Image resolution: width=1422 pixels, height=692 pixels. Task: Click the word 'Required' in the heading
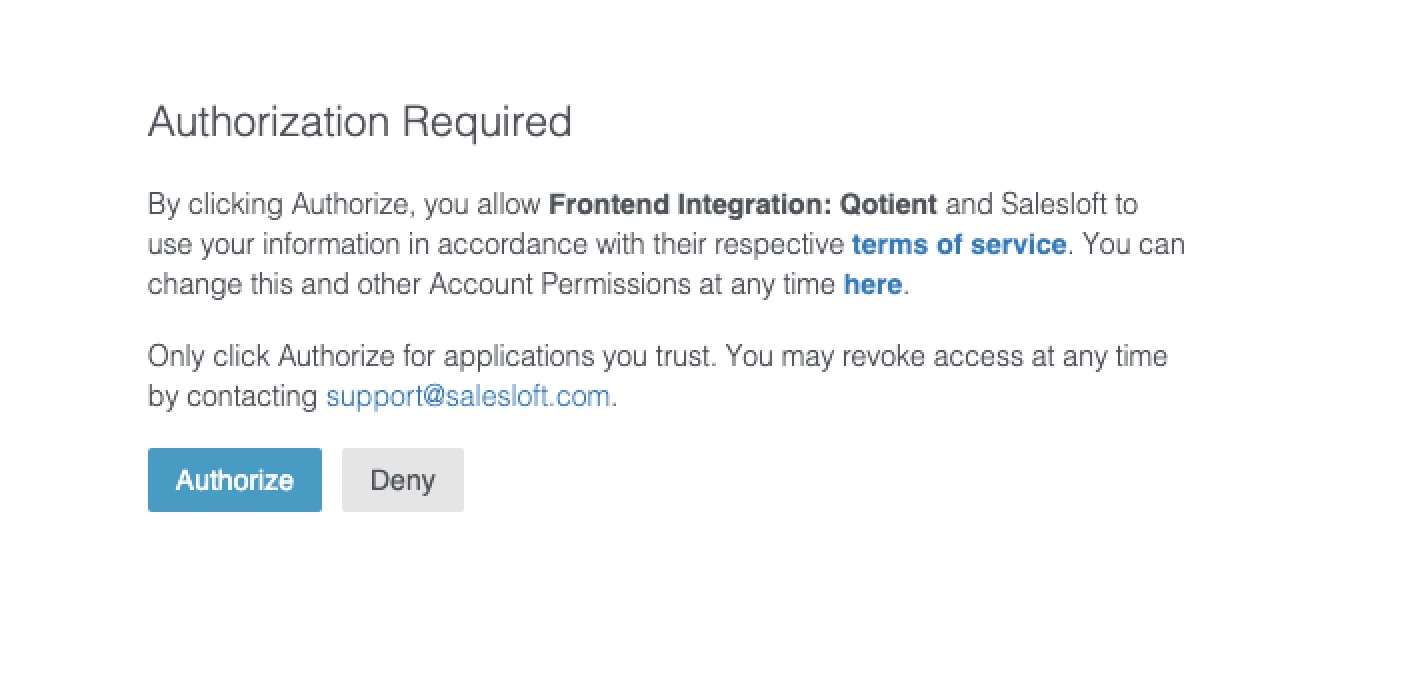click(x=486, y=122)
